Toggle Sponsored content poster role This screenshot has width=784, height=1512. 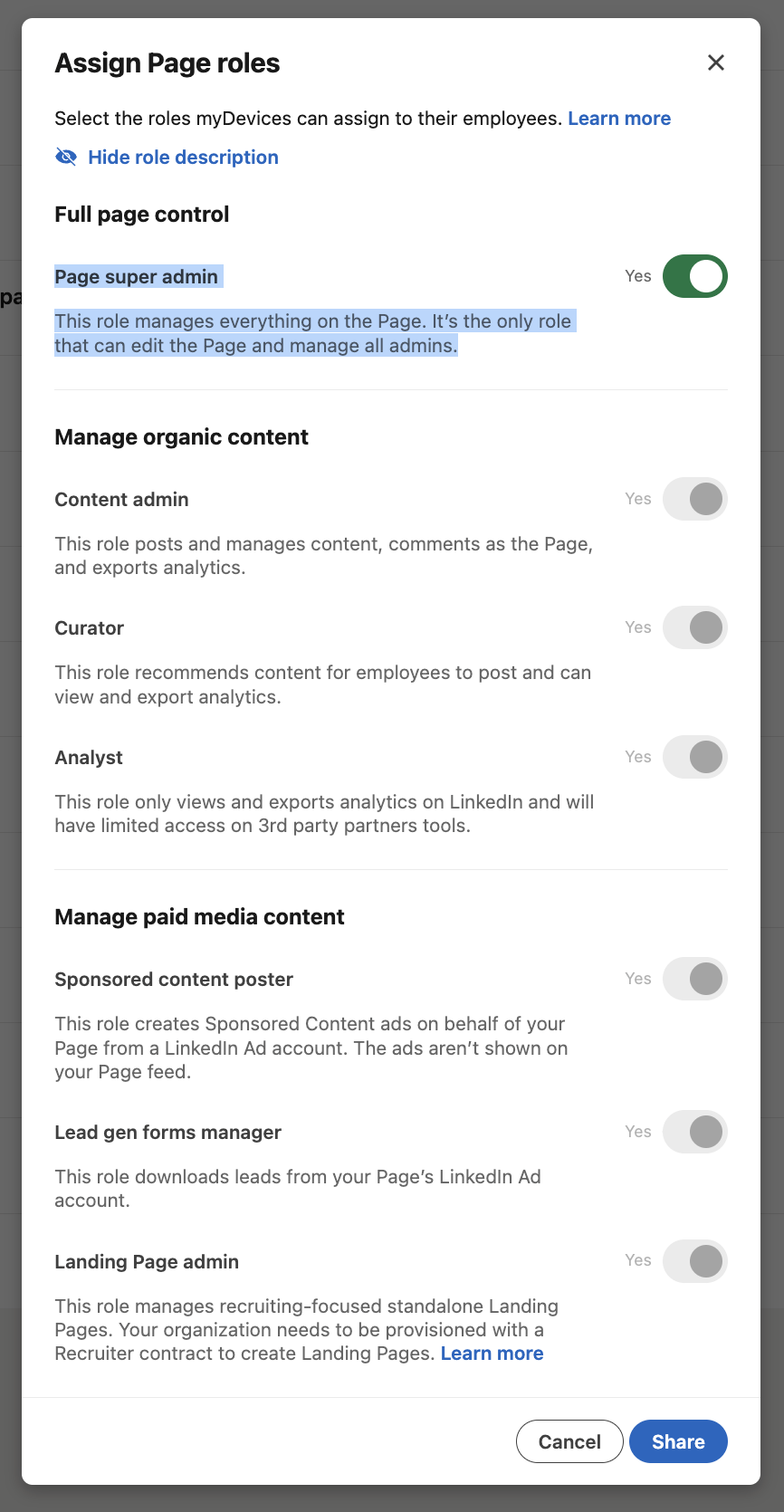(x=695, y=979)
